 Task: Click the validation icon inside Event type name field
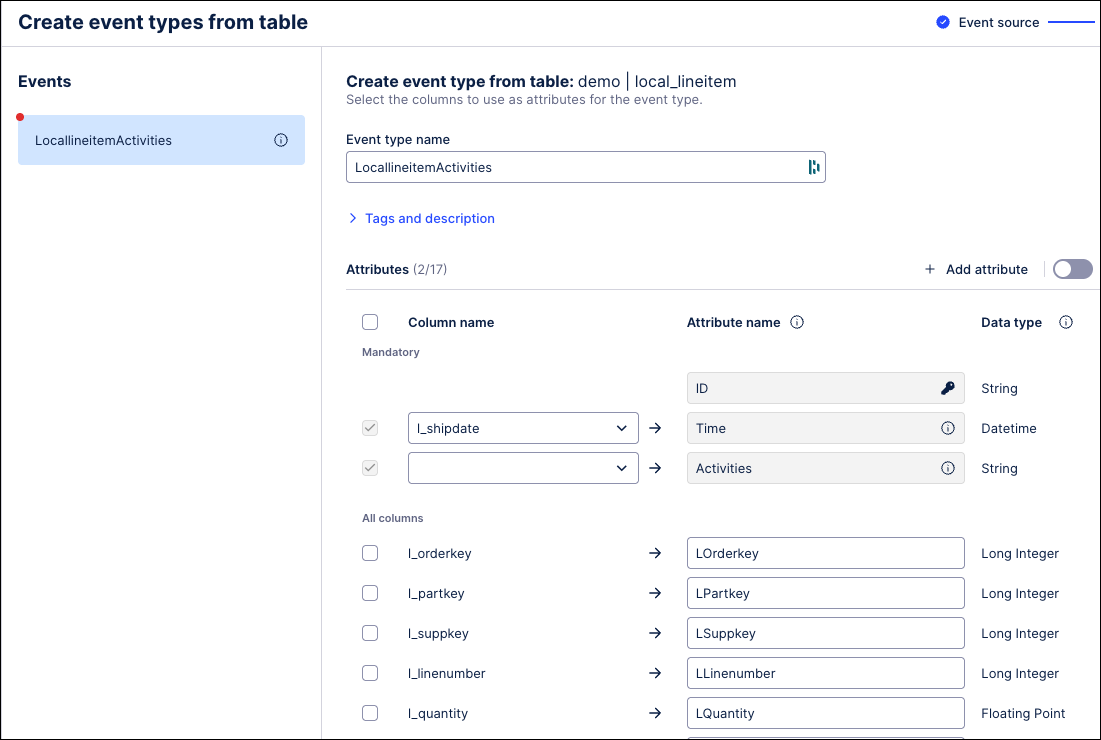812,167
